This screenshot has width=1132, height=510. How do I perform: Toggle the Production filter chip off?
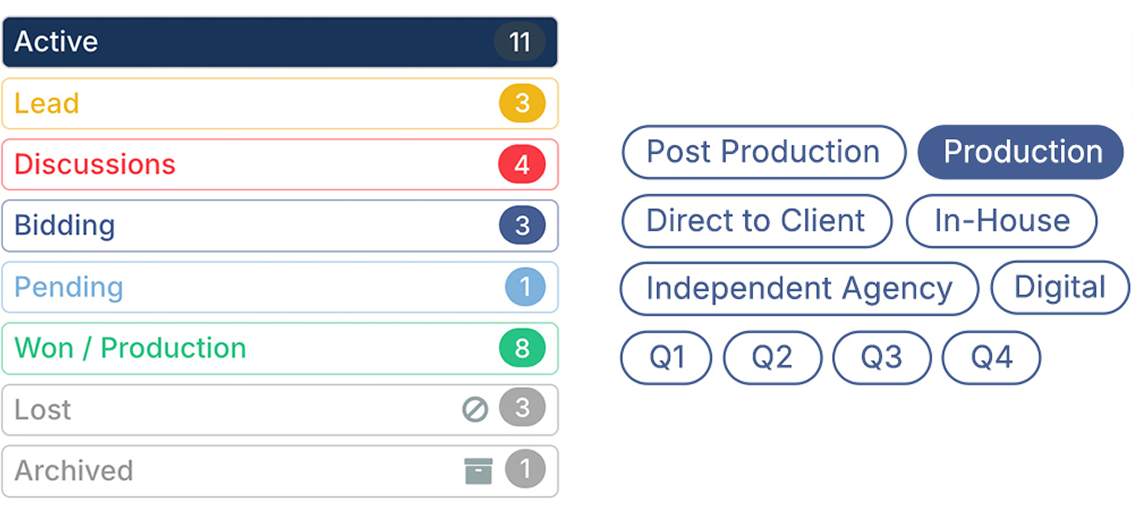click(1021, 152)
